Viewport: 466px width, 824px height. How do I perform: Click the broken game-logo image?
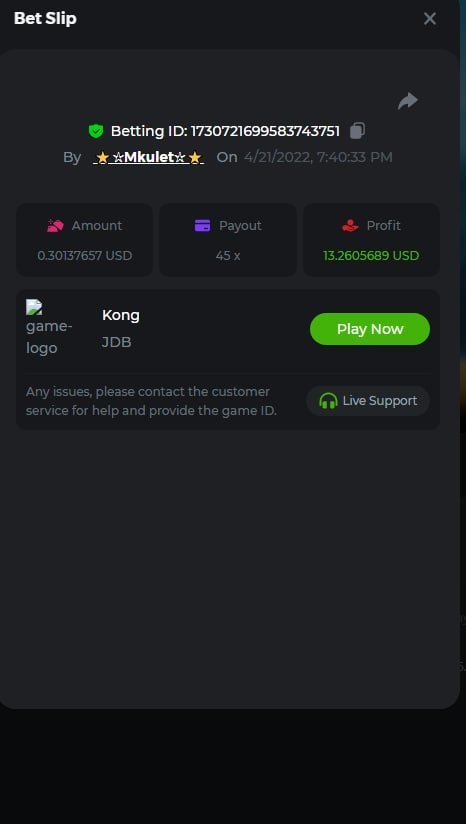point(49,328)
